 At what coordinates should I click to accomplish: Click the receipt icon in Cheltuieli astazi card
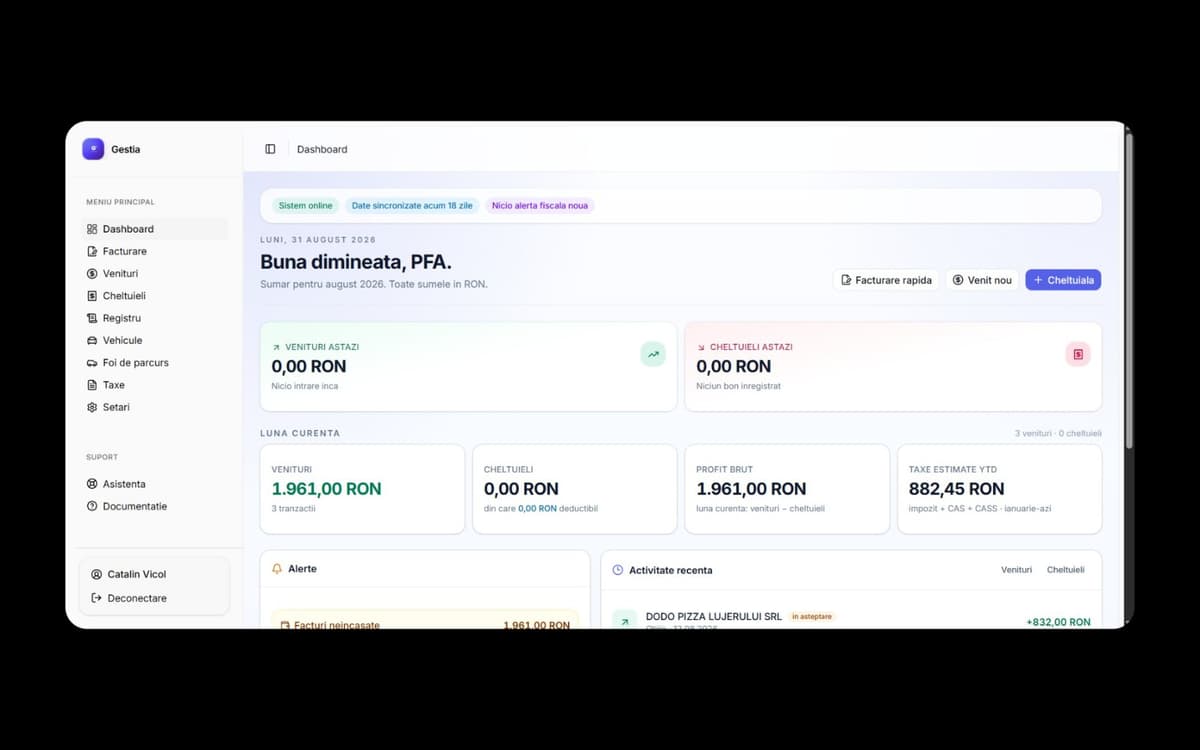click(x=1078, y=354)
